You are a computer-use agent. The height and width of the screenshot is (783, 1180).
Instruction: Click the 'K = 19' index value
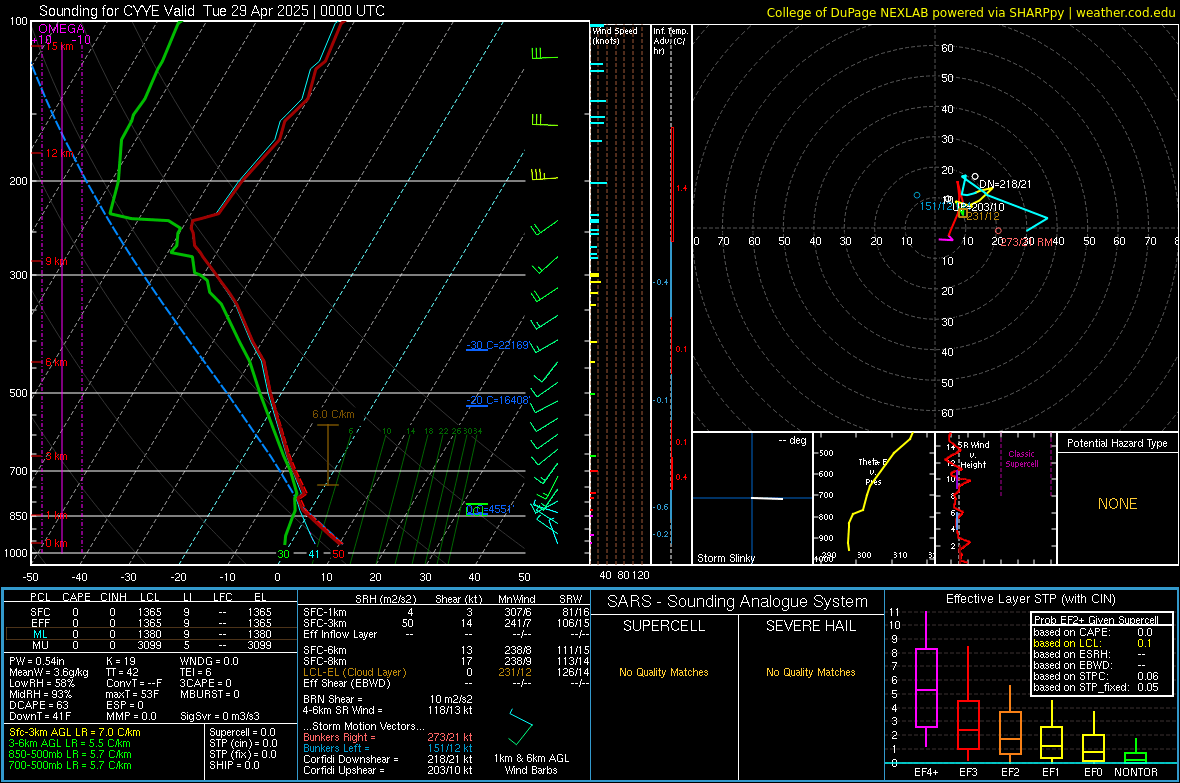tap(120, 661)
